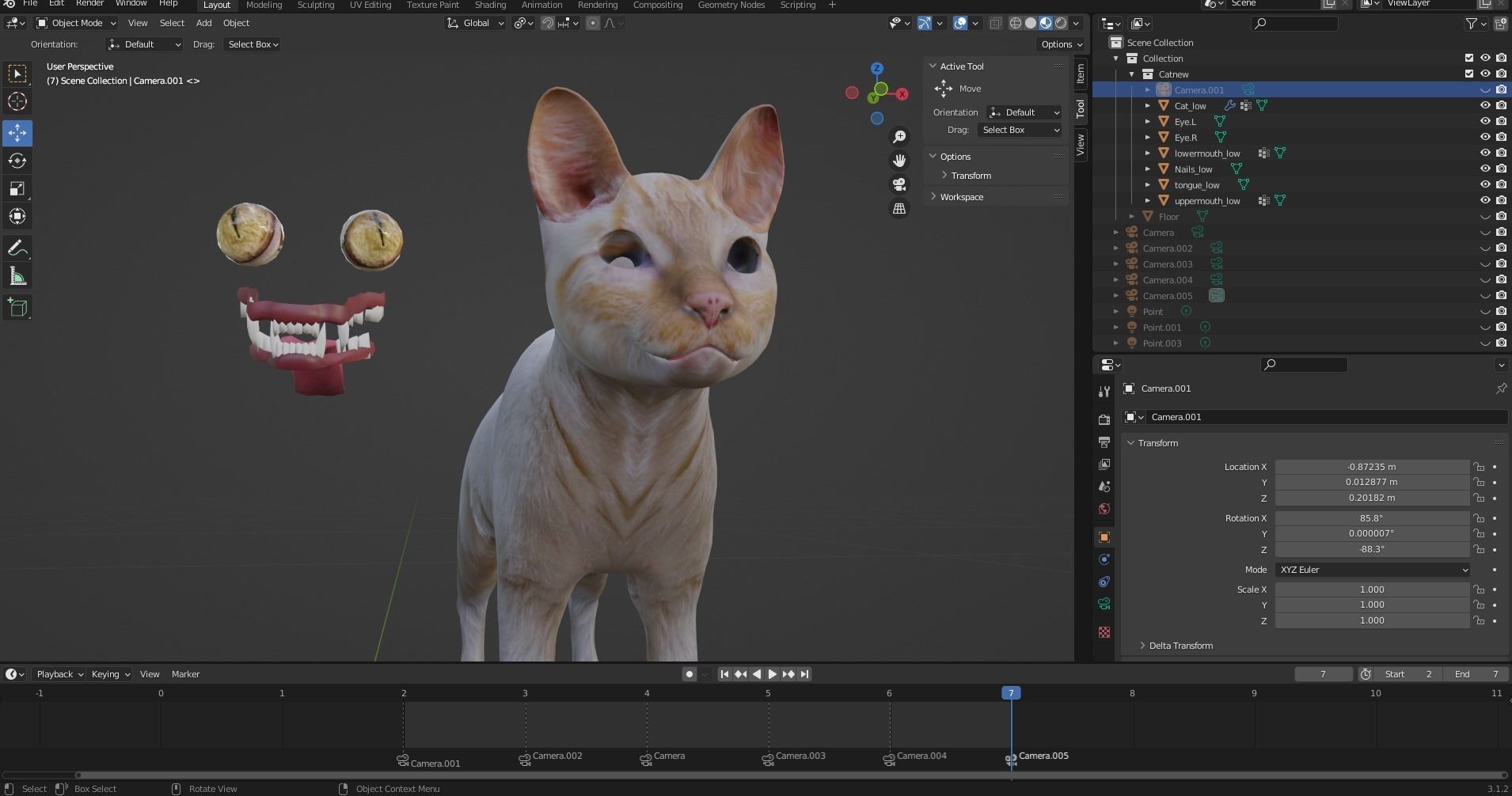The height and width of the screenshot is (796, 1512).
Task: Click the End frame field
Action: (1476, 674)
